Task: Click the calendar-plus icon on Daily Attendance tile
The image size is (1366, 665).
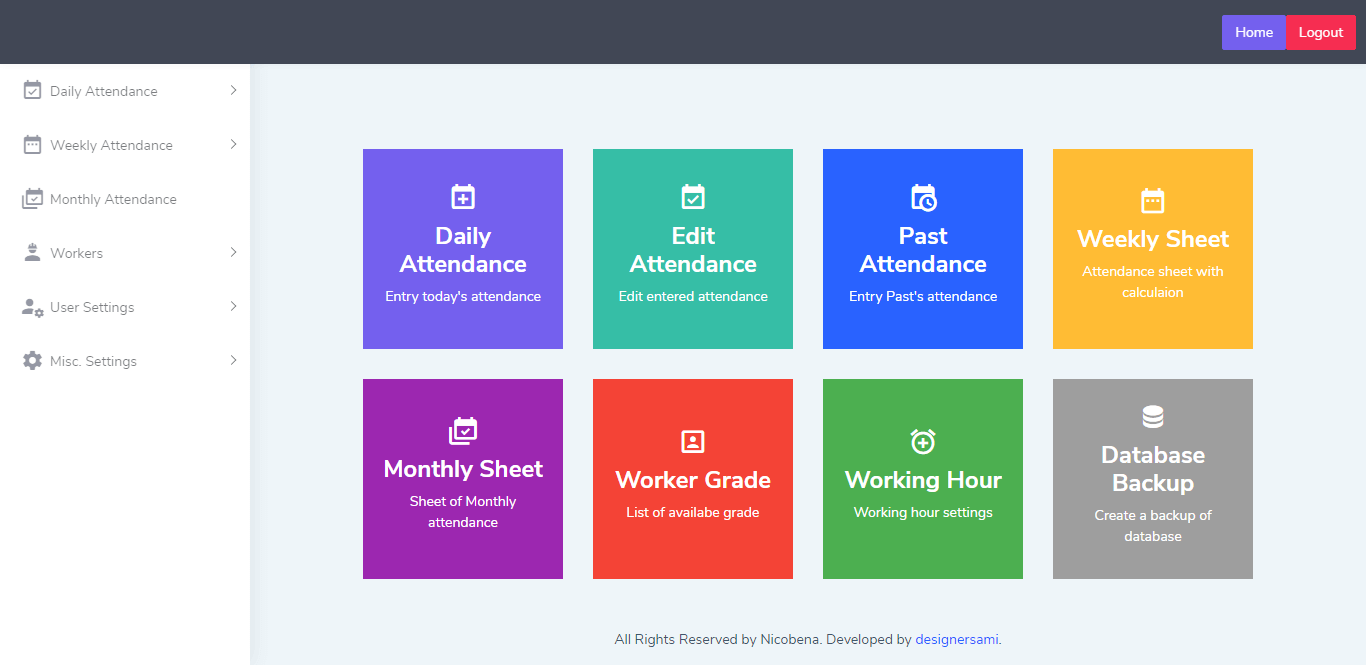Action: tap(463, 197)
